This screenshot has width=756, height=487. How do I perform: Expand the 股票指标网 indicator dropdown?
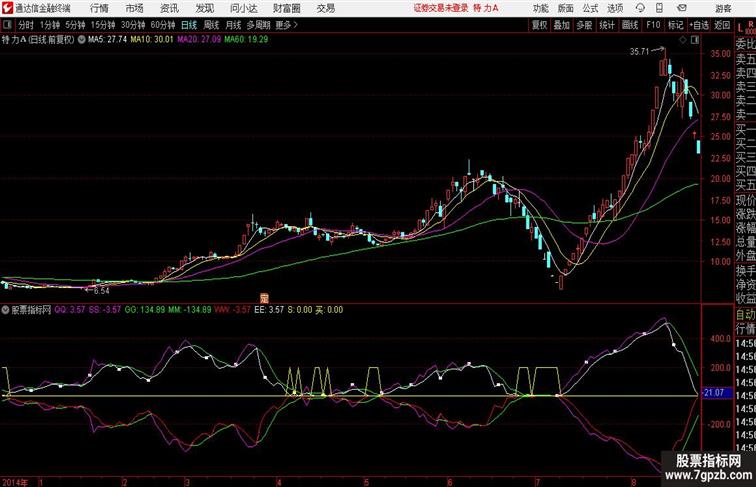(5, 310)
